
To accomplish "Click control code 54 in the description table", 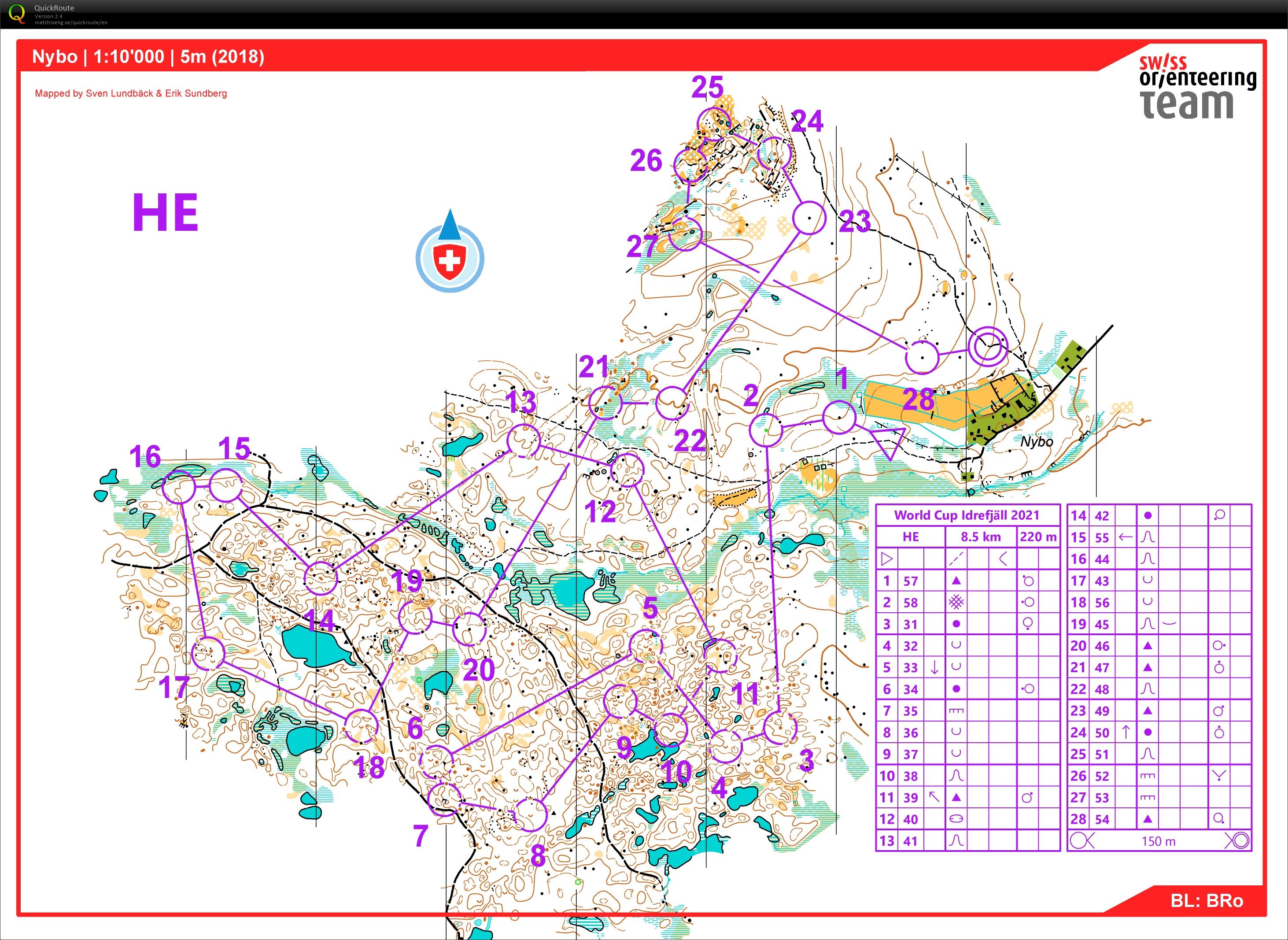I will (1102, 819).
